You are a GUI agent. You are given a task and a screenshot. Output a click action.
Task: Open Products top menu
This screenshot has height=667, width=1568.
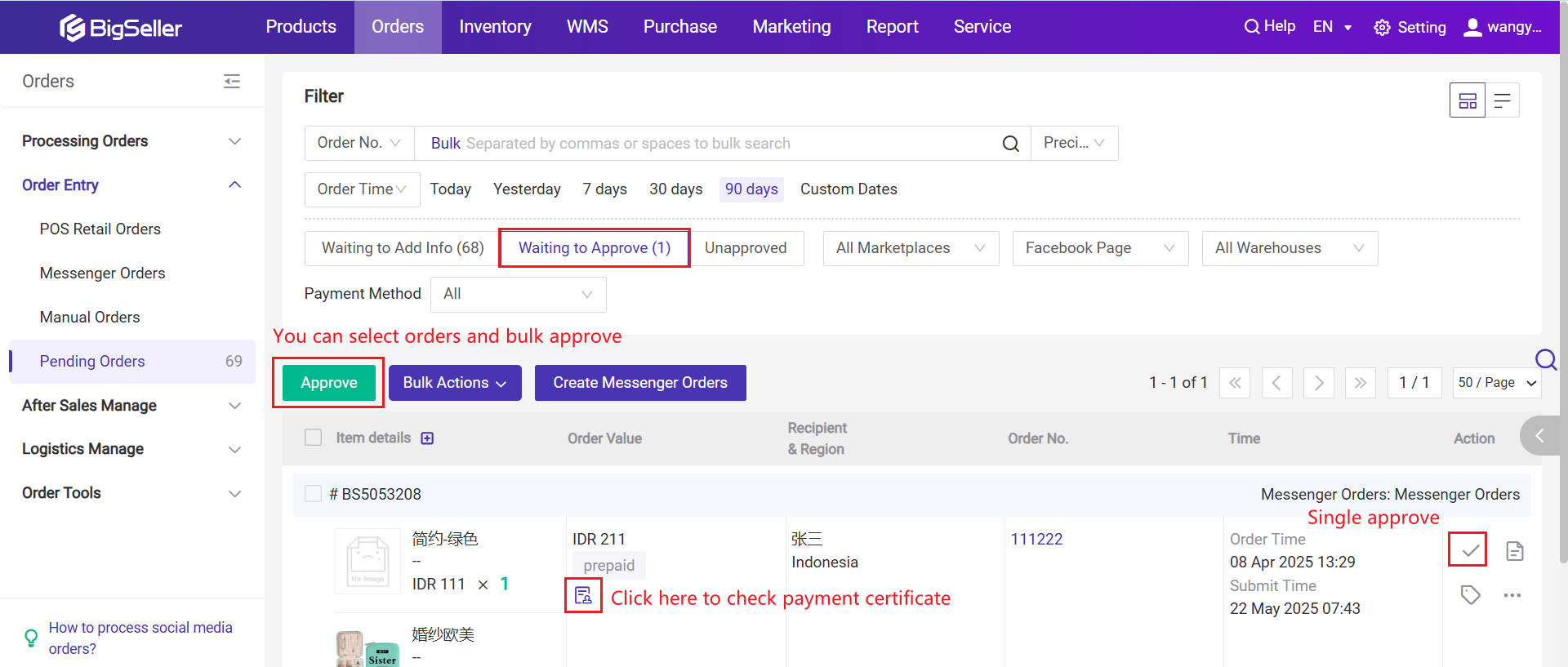pos(301,27)
